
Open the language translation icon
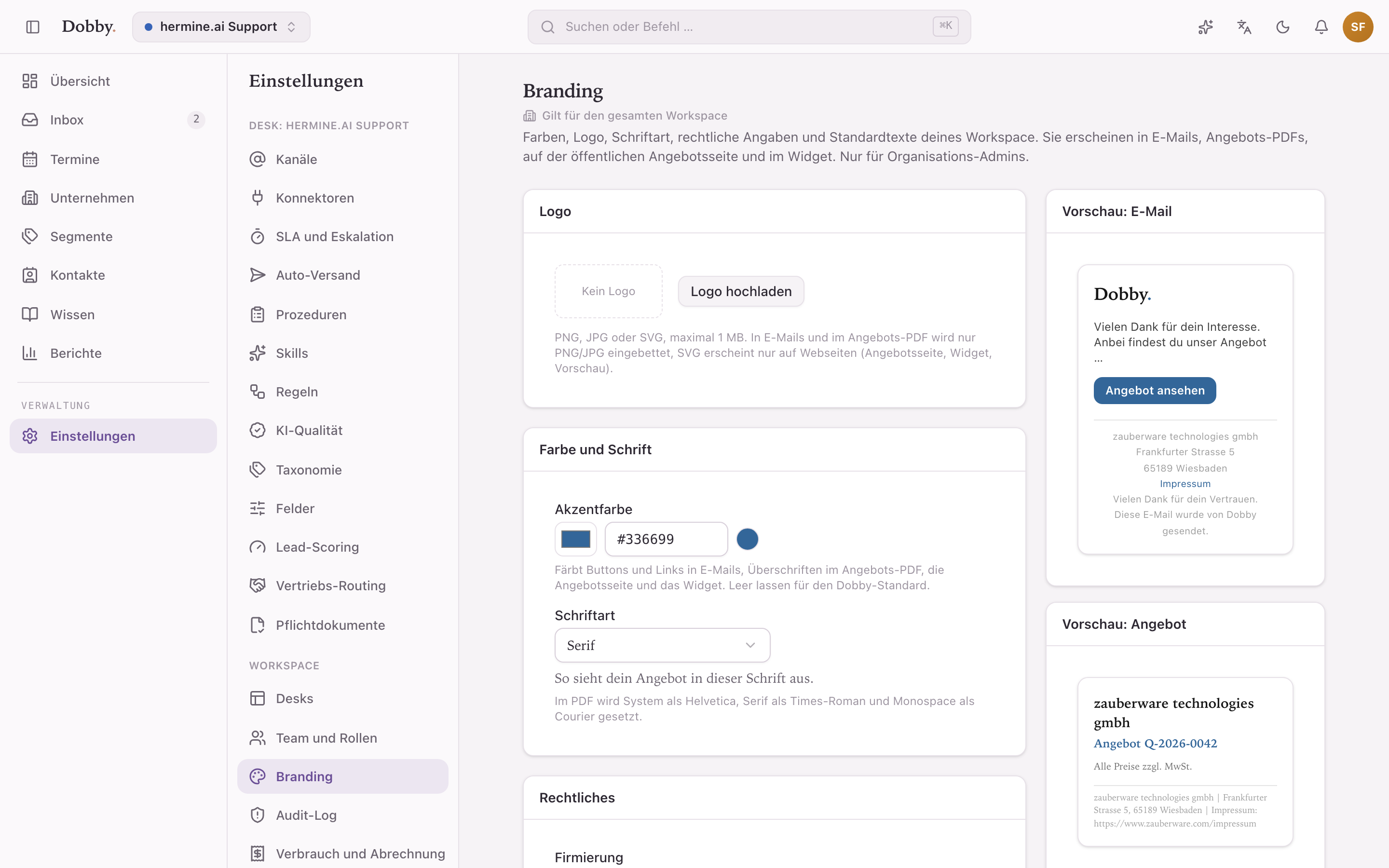click(1244, 27)
